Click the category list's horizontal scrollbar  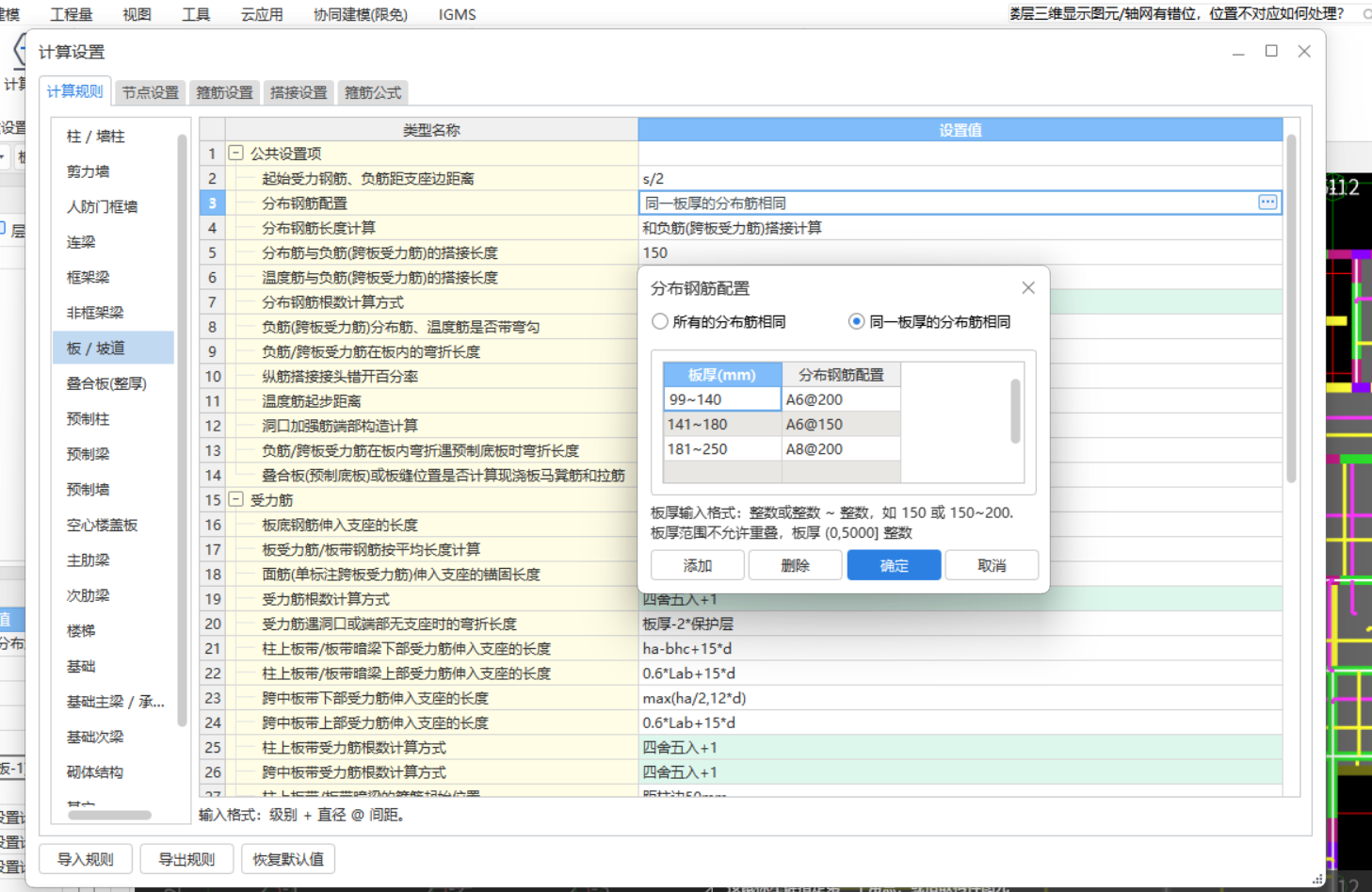(x=109, y=815)
